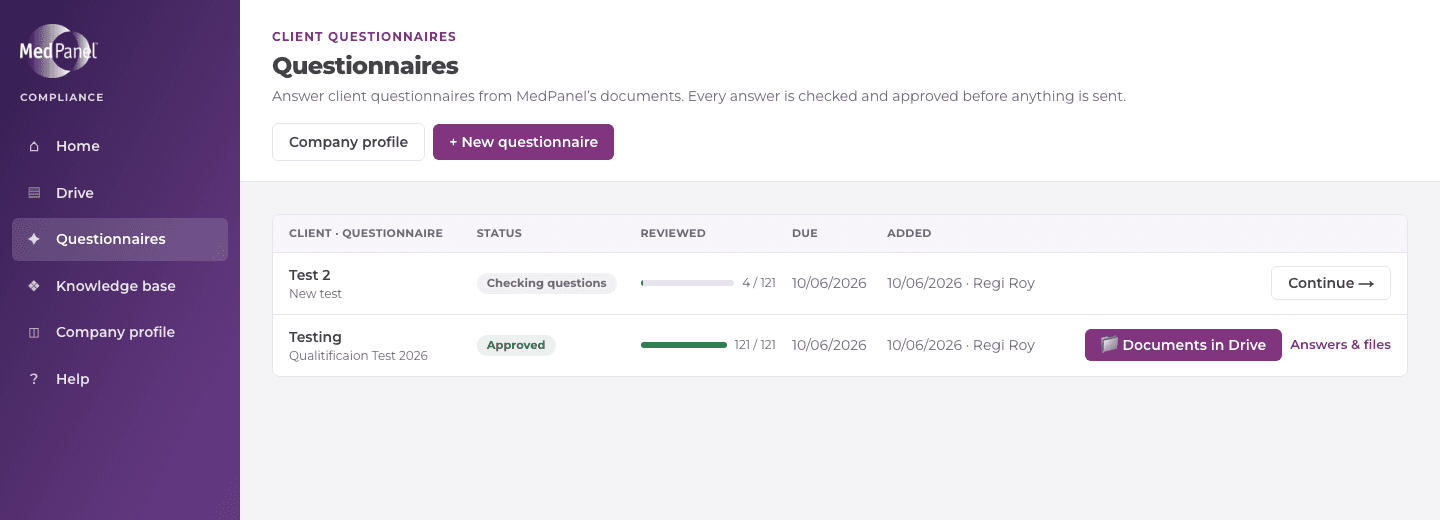Viewport: 1440px width, 520px height.
Task: Click the Test 2 reviewed progress bar
Action: point(687,283)
